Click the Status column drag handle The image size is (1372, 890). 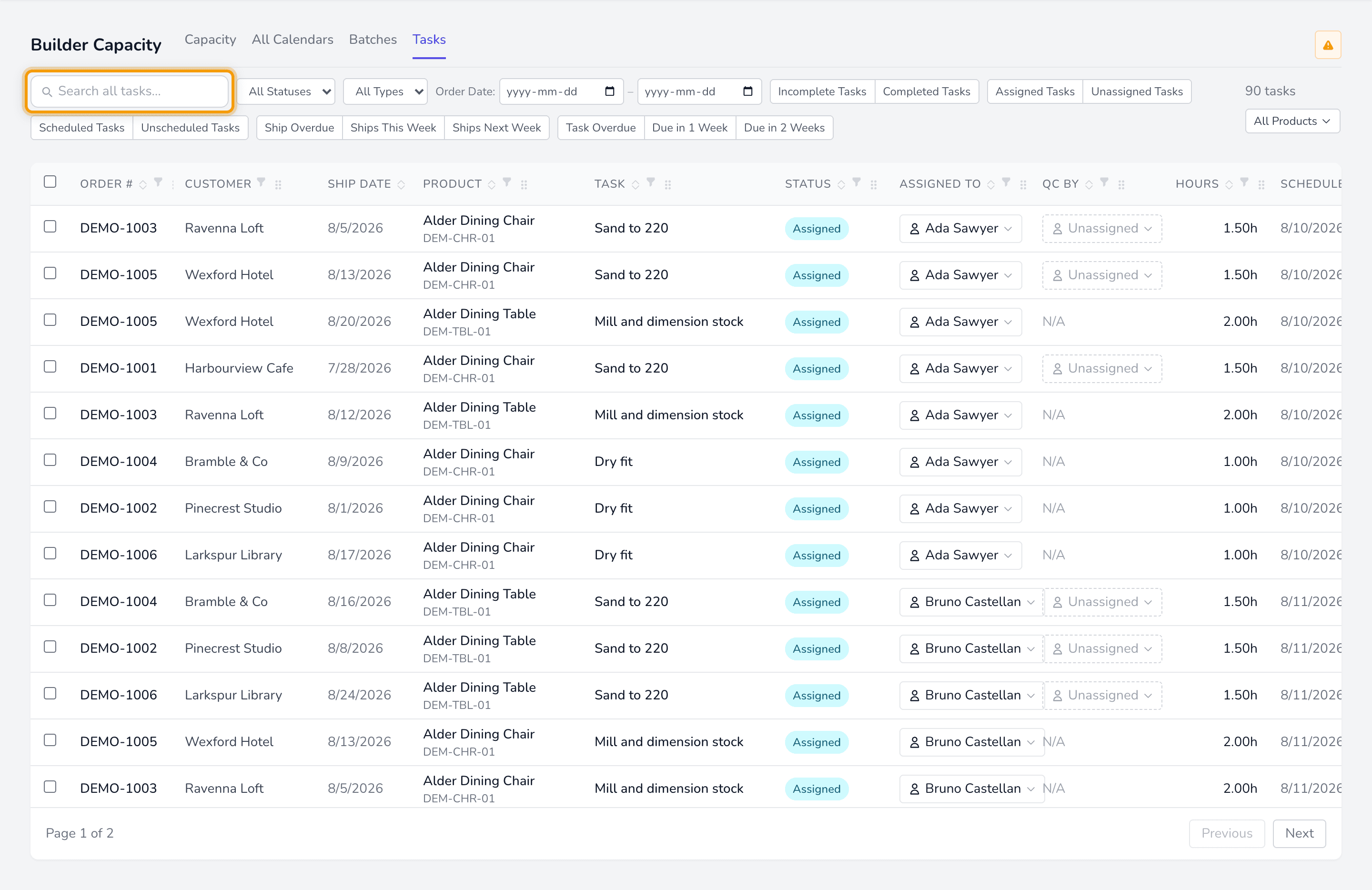pos(873,184)
